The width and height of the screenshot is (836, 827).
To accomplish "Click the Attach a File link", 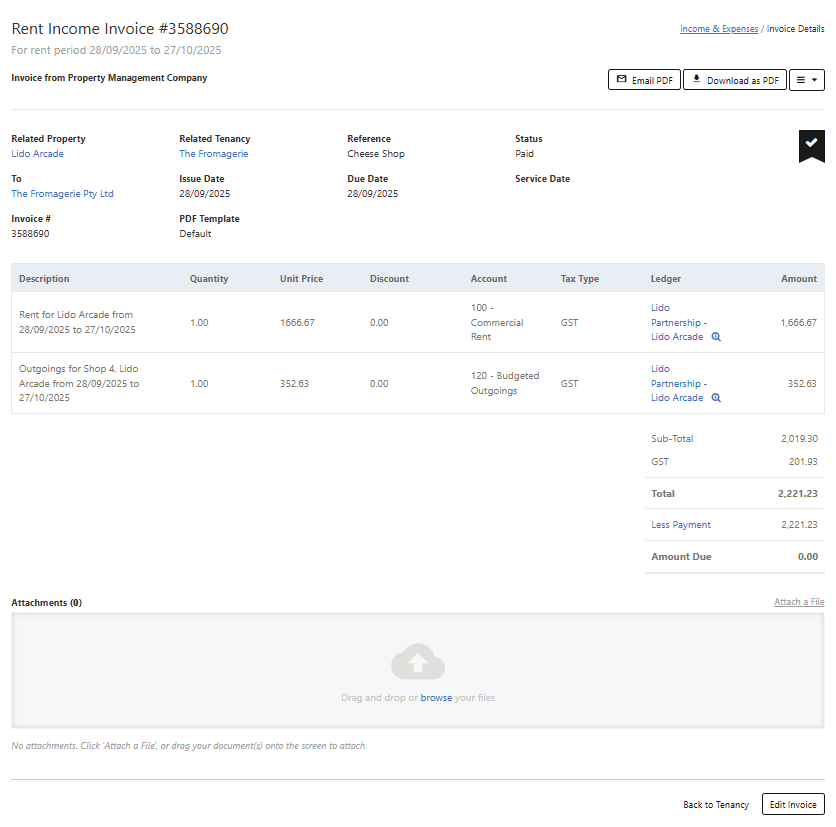I will [x=798, y=602].
